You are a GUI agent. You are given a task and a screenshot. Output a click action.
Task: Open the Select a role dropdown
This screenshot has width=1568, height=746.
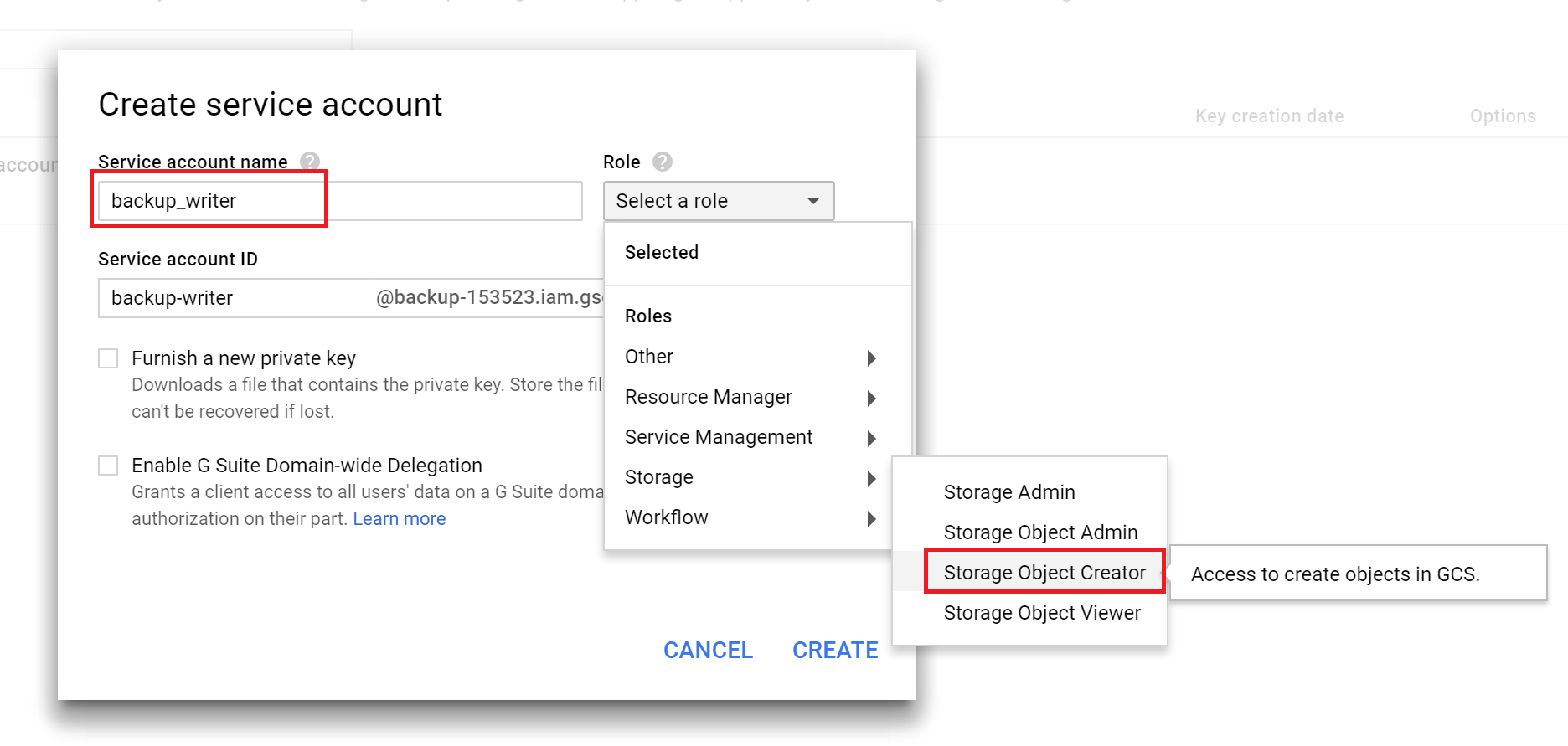click(x=719, y=201)
